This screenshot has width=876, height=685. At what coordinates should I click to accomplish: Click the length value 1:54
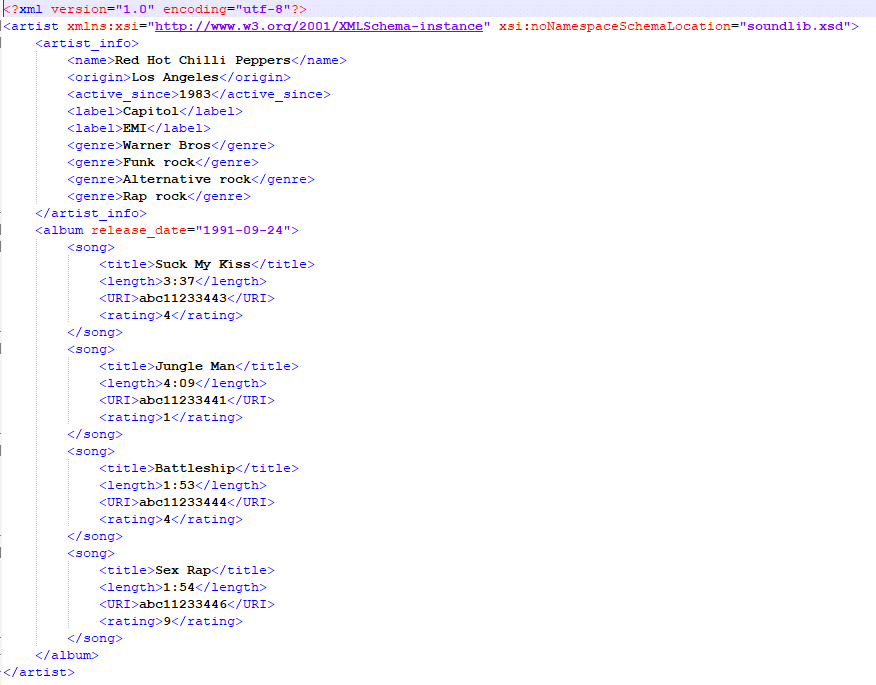[179, 587]
